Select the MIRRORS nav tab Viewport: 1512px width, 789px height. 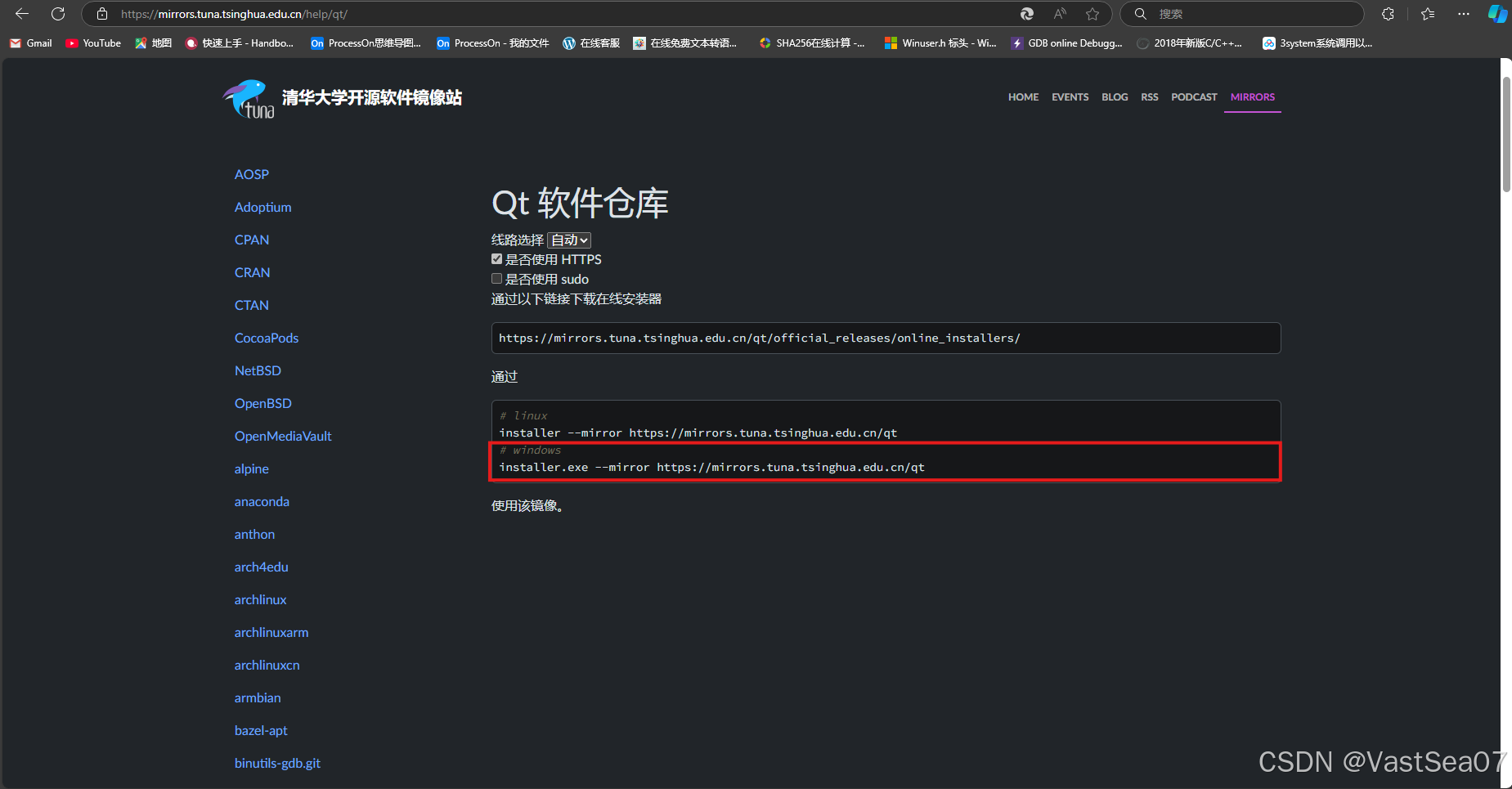tap(1252, 97)
